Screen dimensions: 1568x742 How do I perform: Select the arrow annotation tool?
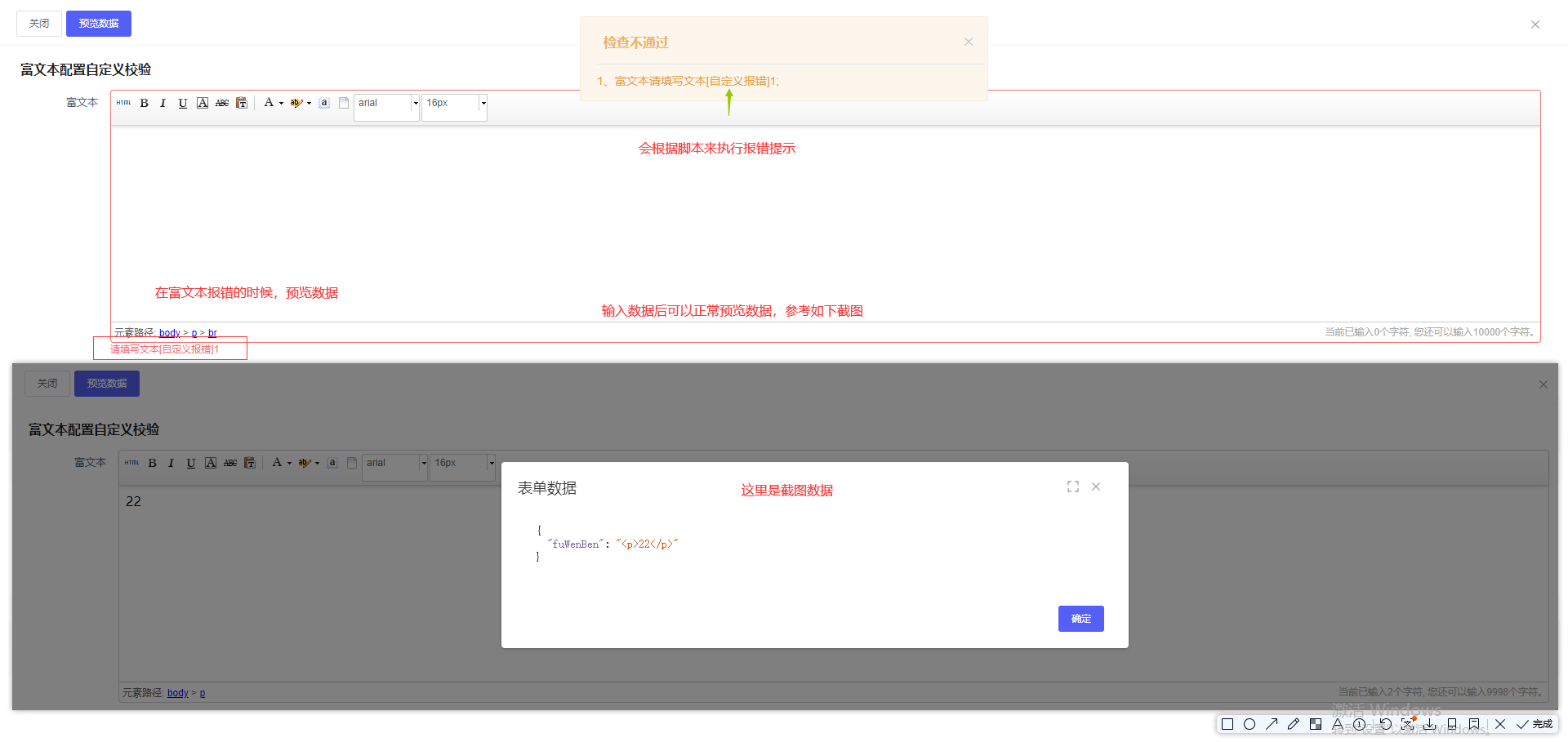click(1272, 724)
